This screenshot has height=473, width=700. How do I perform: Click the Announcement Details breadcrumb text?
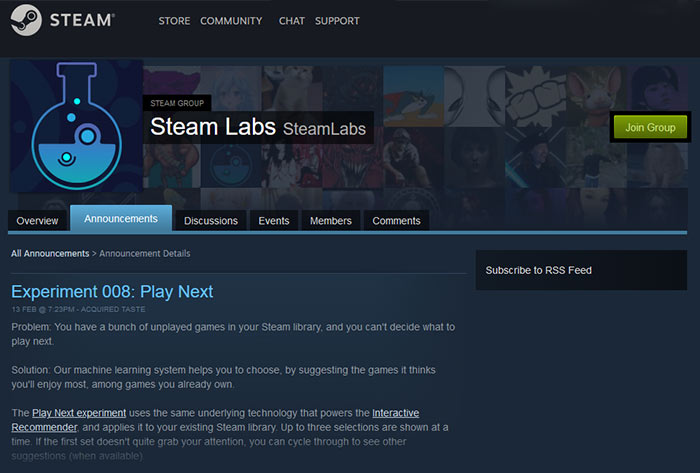coord(145,253)
